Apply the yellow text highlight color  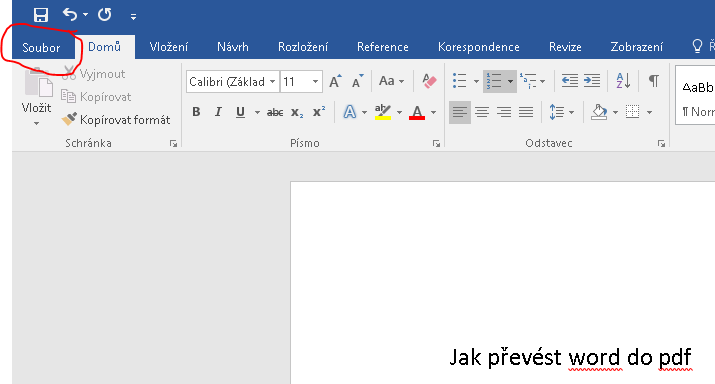[383, 112]
